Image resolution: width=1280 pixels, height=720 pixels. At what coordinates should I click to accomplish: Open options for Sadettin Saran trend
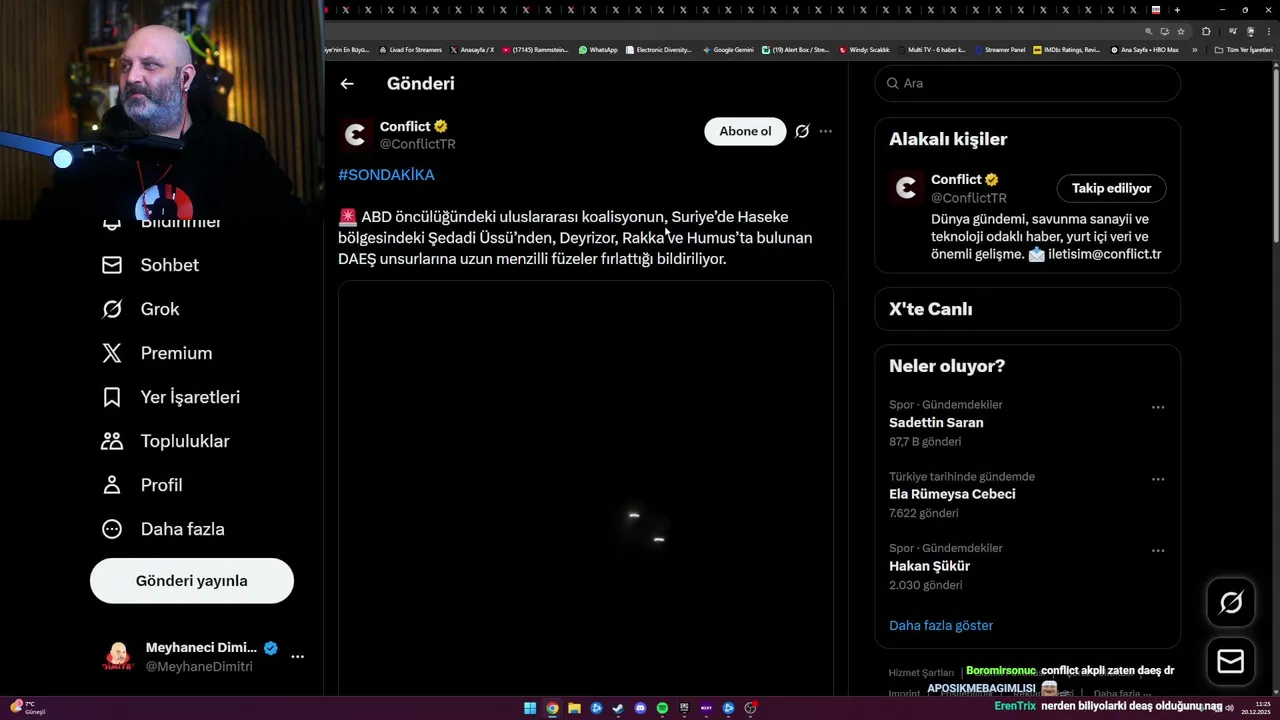[x=1158, y=407]
